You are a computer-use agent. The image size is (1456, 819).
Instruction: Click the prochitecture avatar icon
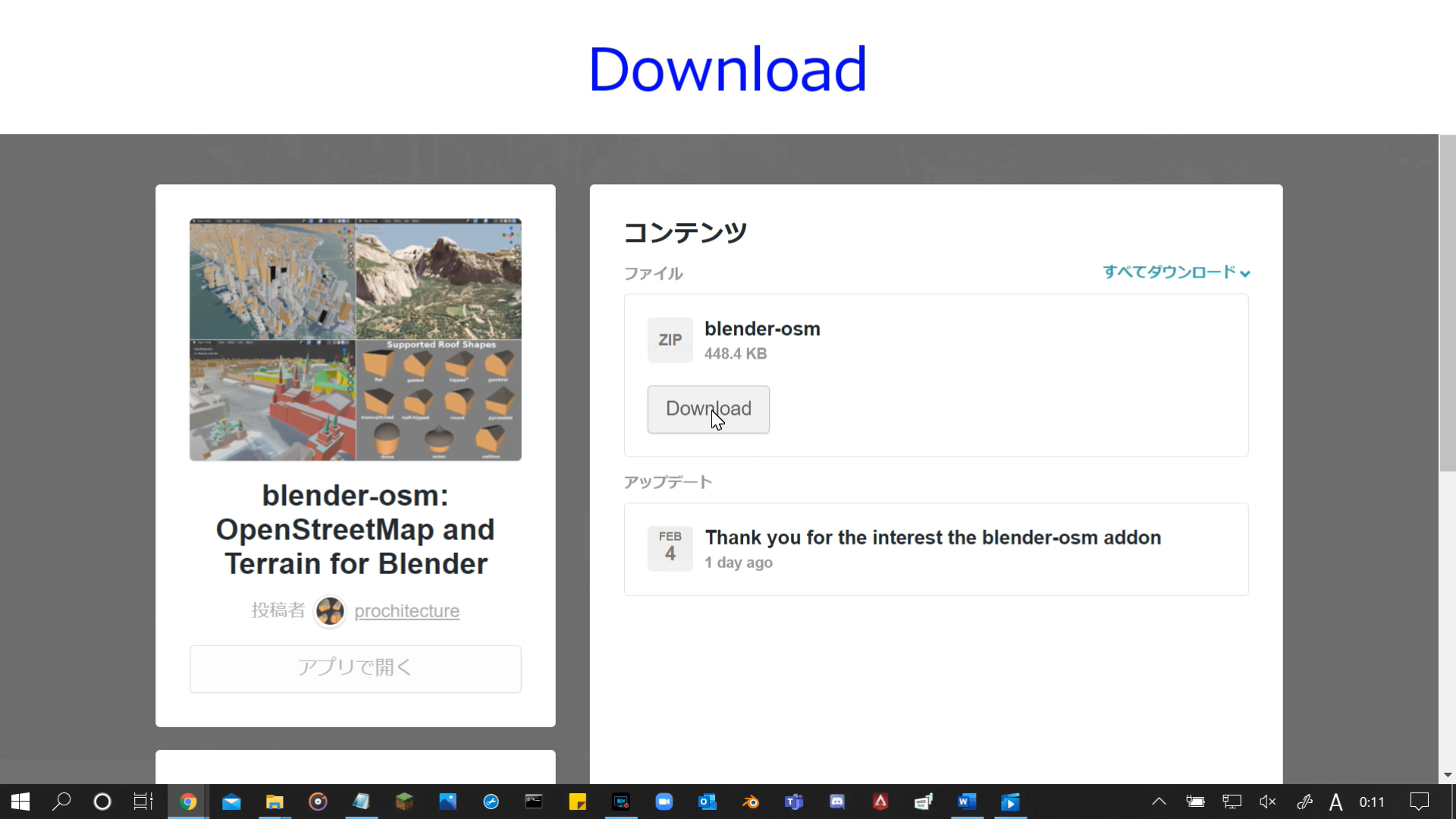tap(330, 611)
